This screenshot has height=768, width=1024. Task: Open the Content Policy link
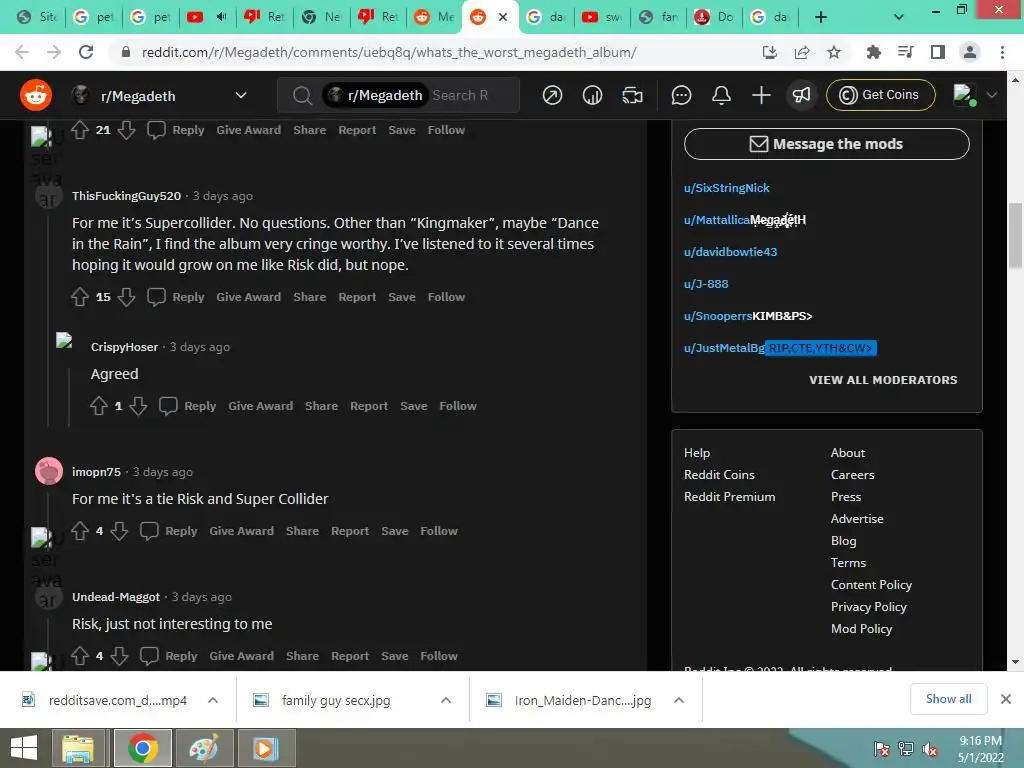(871, 585)
